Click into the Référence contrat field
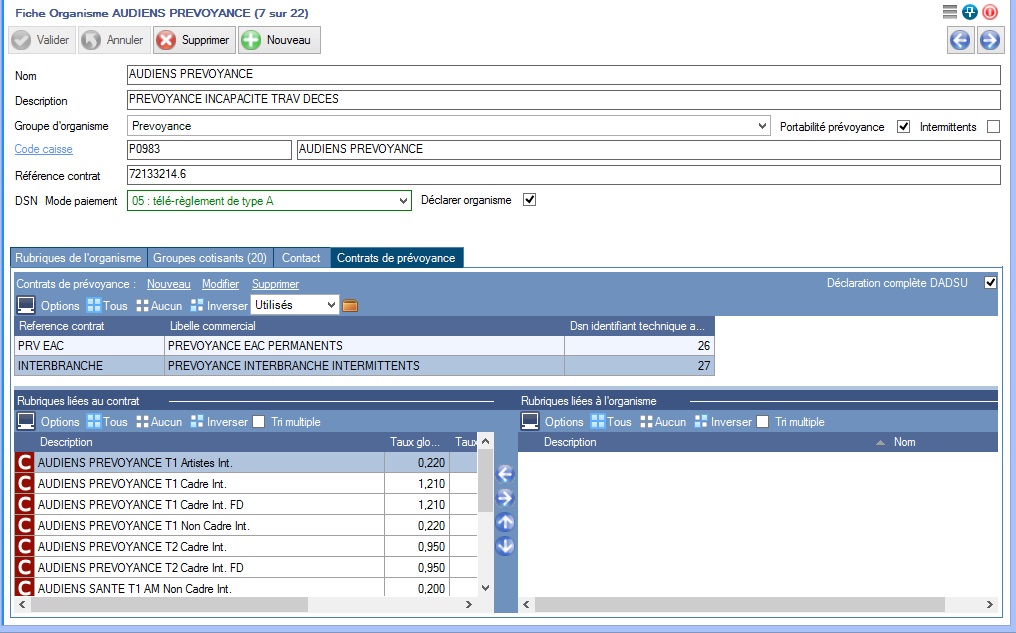Image resolution: width=1016 pixels, height=633 pixels. pyautogui.click(x=563, y=175)
